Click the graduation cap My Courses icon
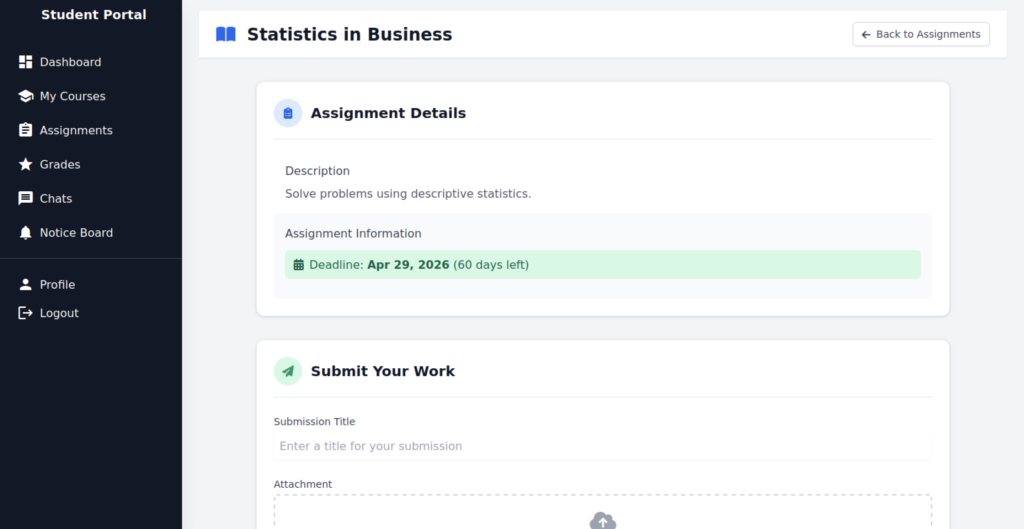The image size is (1024, 529). [26, 96]
